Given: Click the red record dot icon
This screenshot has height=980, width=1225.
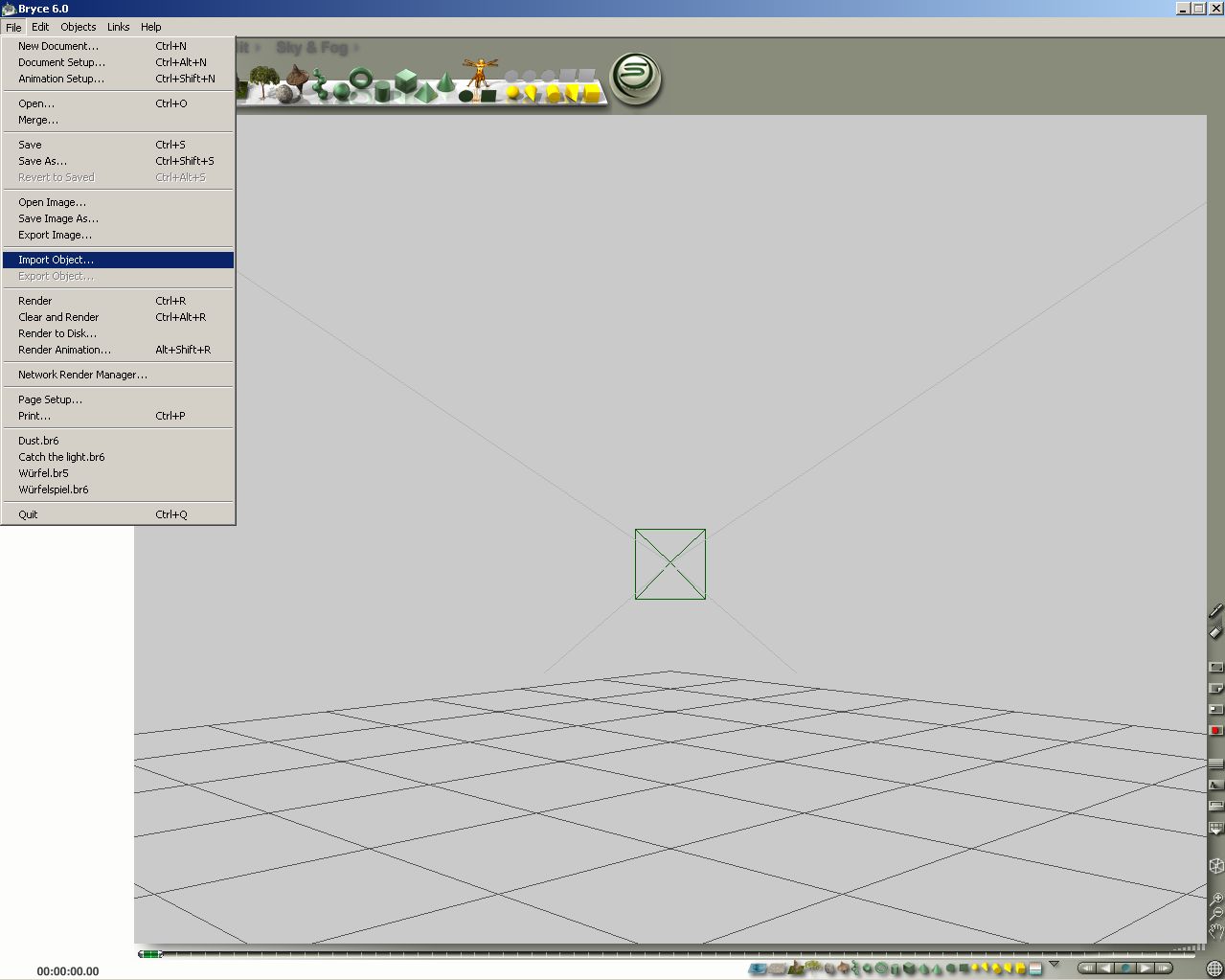Looking at the screenshot, I should pyautogui.click(x=1215, y=730).
